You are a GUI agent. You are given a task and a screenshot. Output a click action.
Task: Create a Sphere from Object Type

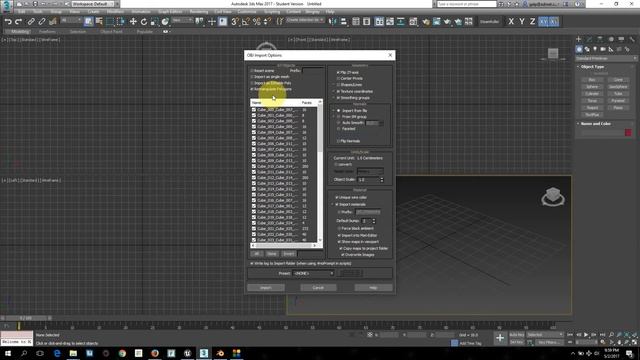[592, 87]
